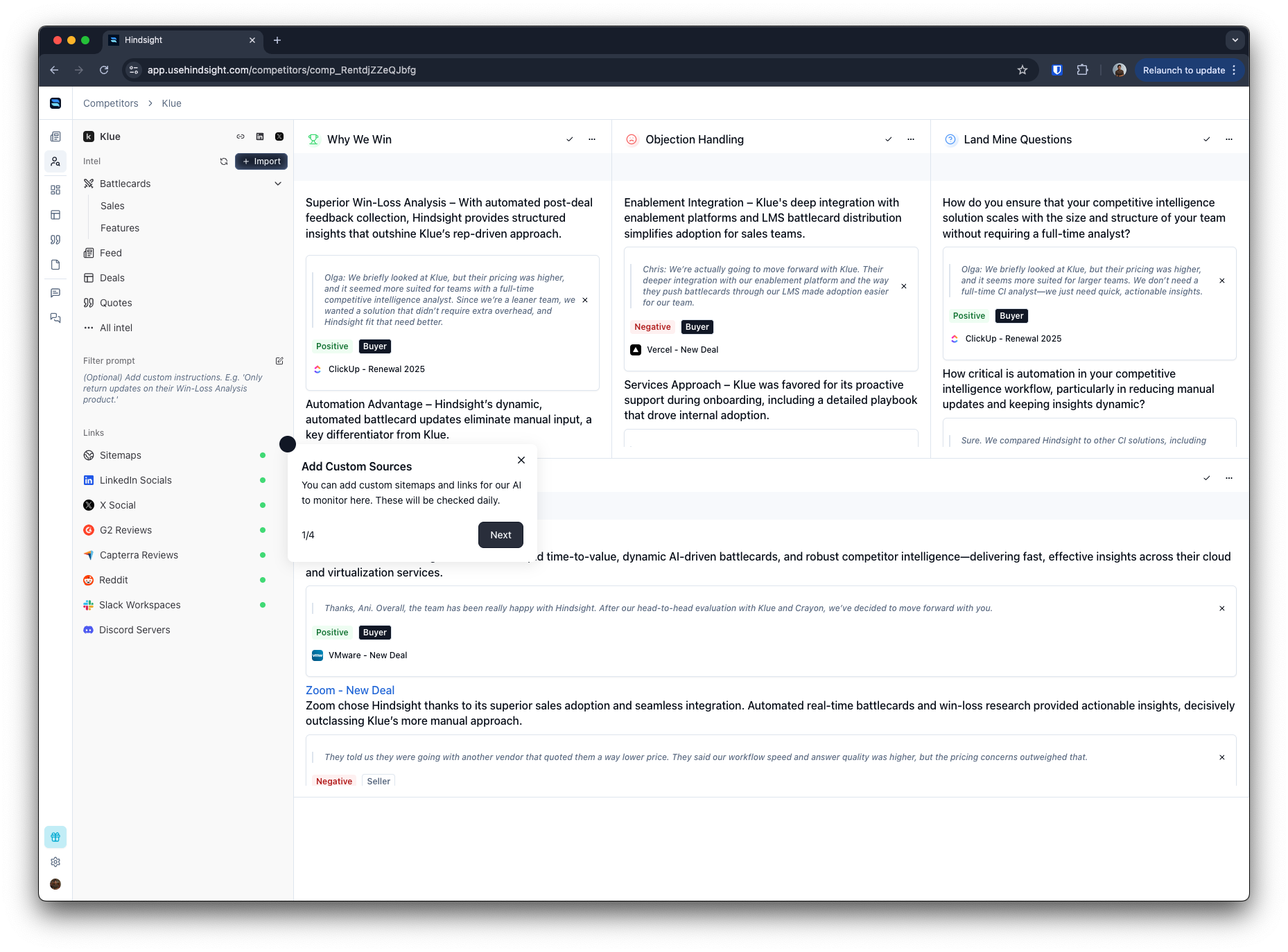This screenshot has height=952, width=1288.
Task: Click checkmark on the lower card
Action: point(1207,478)
